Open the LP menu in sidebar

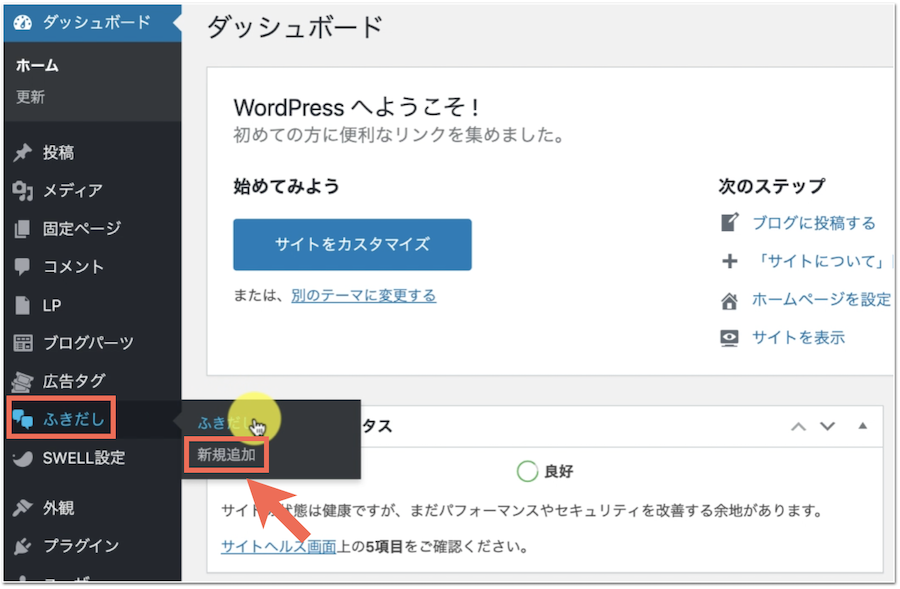coord(52,305)
